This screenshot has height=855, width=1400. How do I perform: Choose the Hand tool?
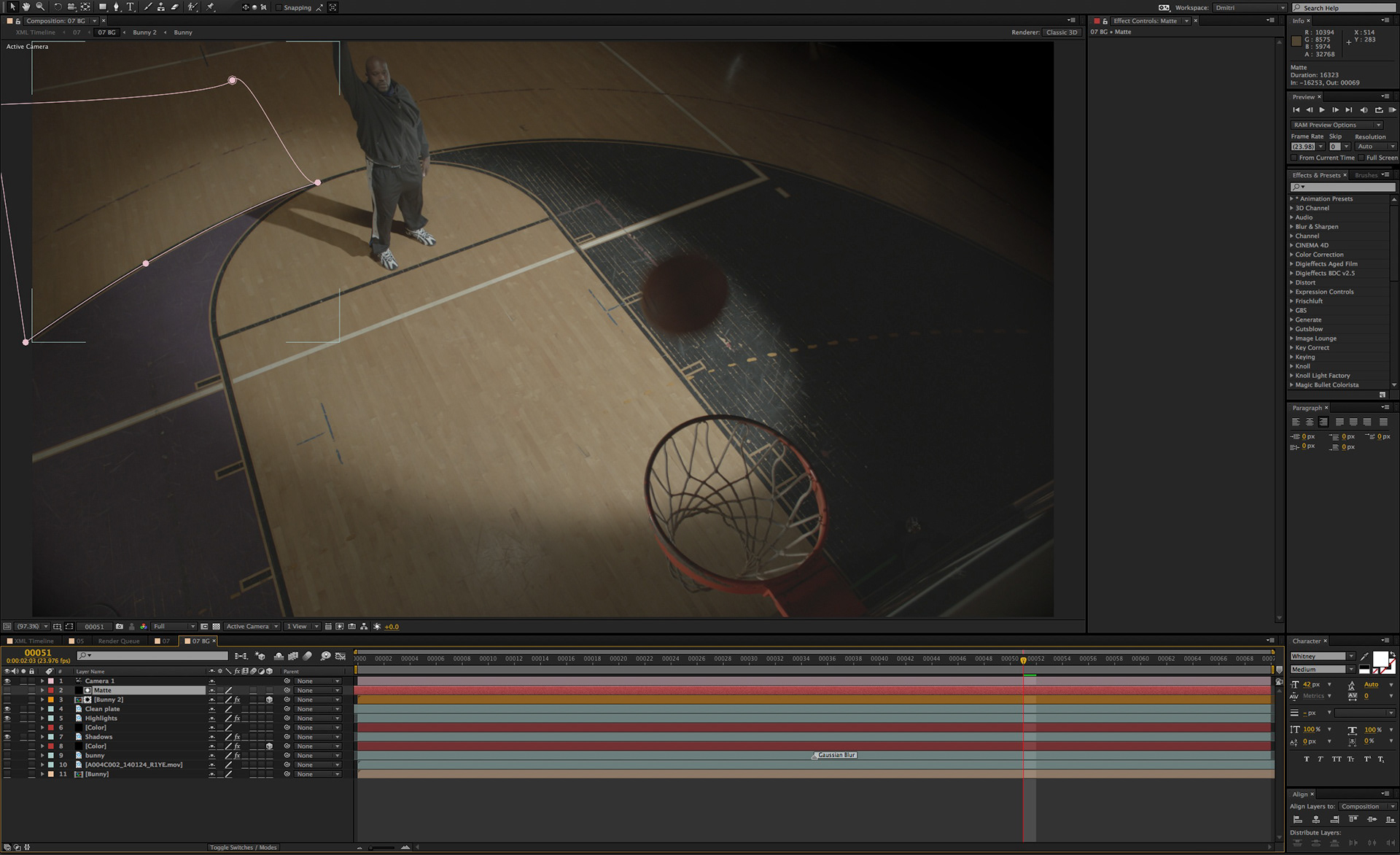[26, 7]
